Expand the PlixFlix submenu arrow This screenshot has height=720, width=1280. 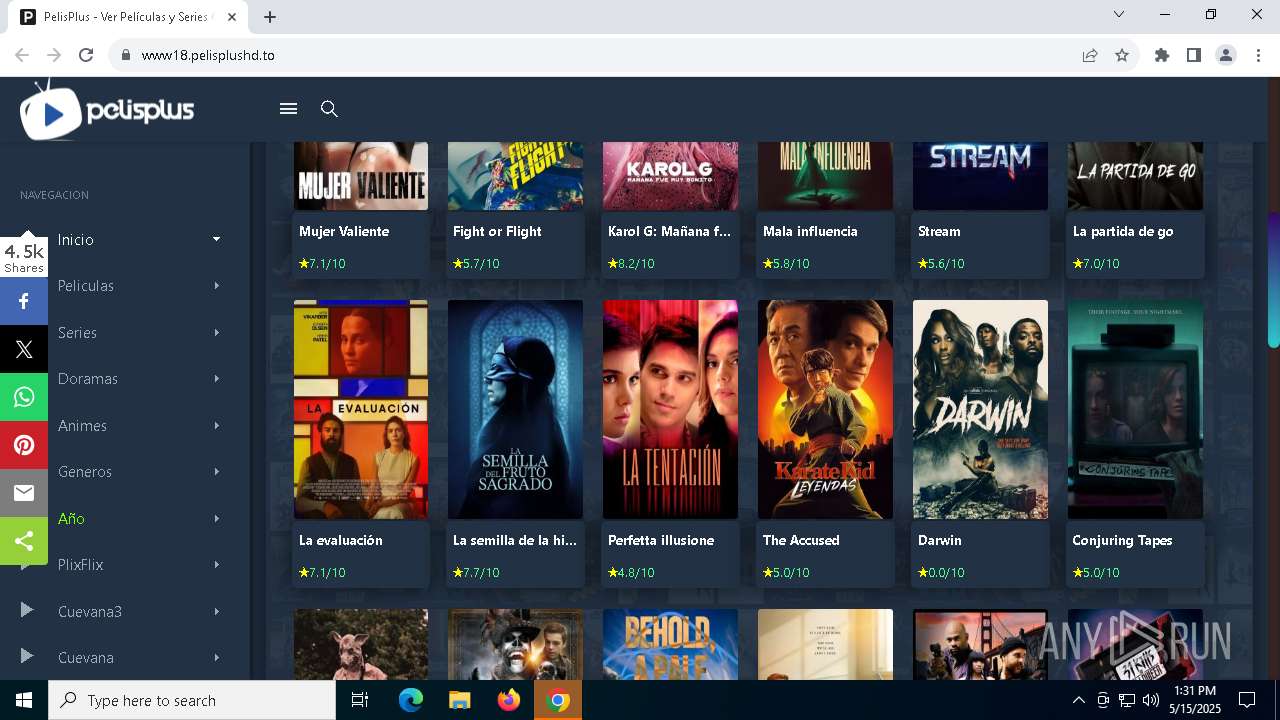(x=216, y=565)
